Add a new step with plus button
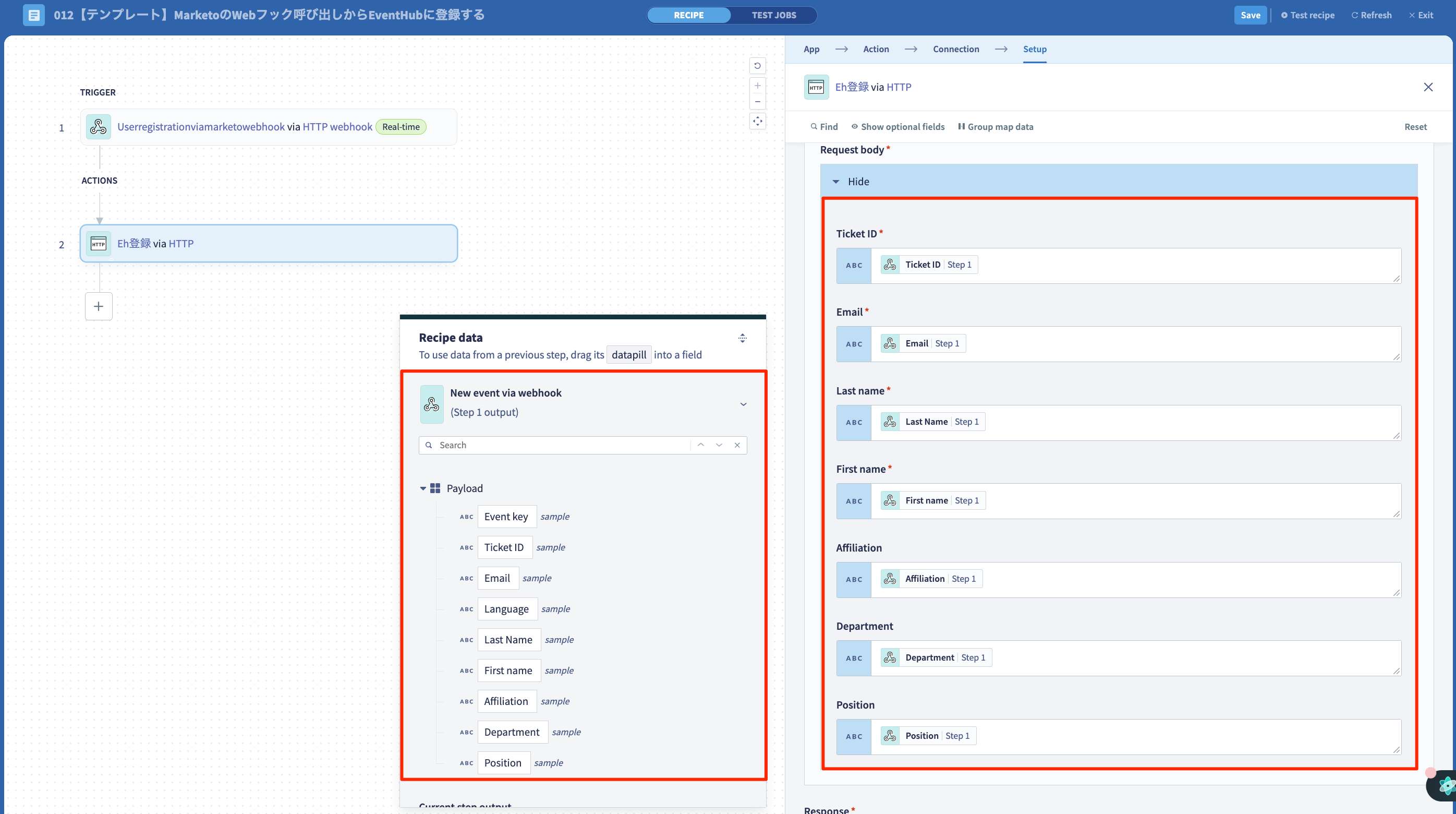This screenshot has height=814, width=1456. click(99, 306)
